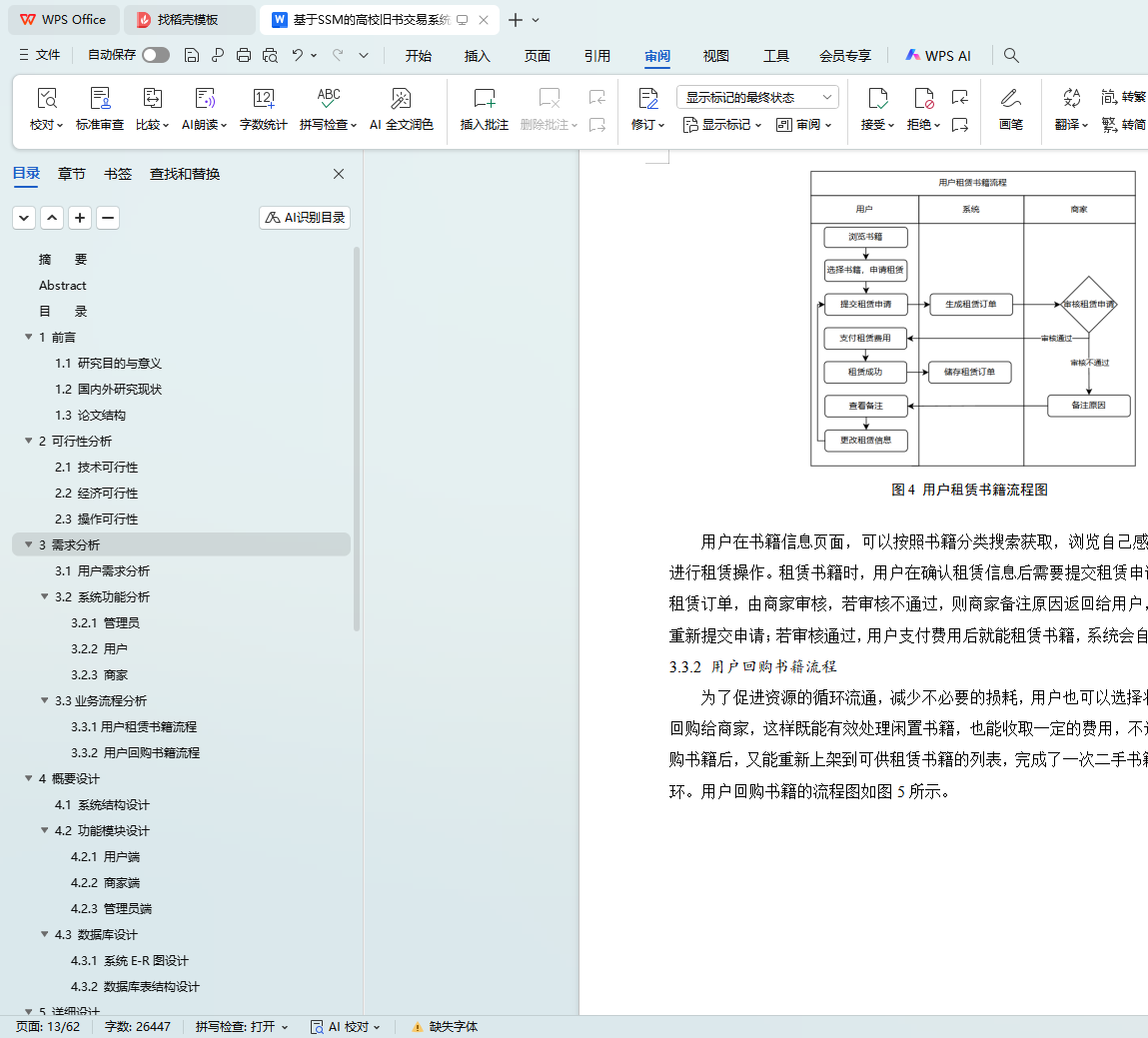Click the 标准审查 icon
This screenshot has width=1148, height=1038.
pyautogui.click(x=100, y=98)
